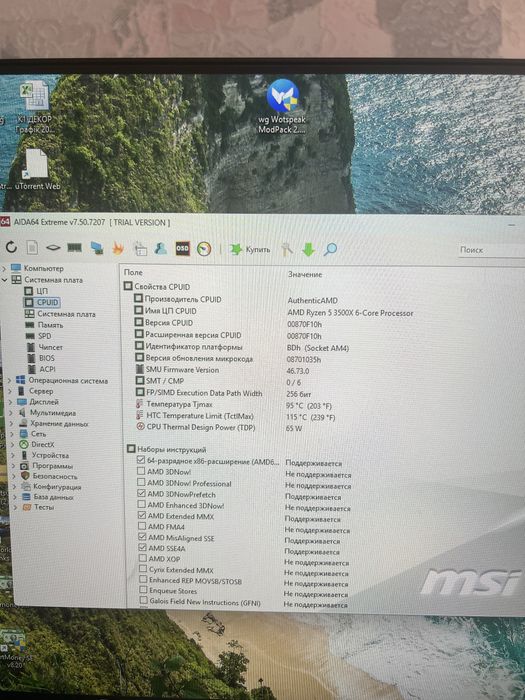Viewport: 525px width, 700px height.
Task: Open the sensor gauge toolbar icon
Action: tap(204, 249)
